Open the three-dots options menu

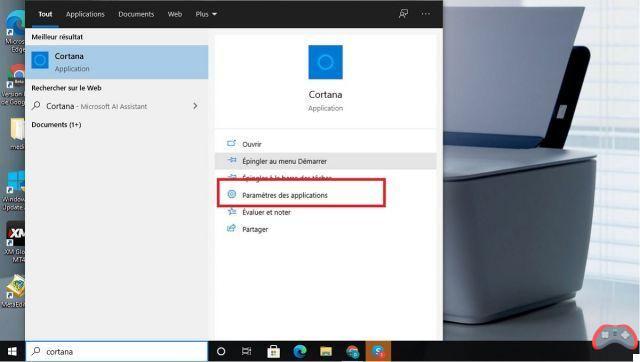[x=425, y=14]
